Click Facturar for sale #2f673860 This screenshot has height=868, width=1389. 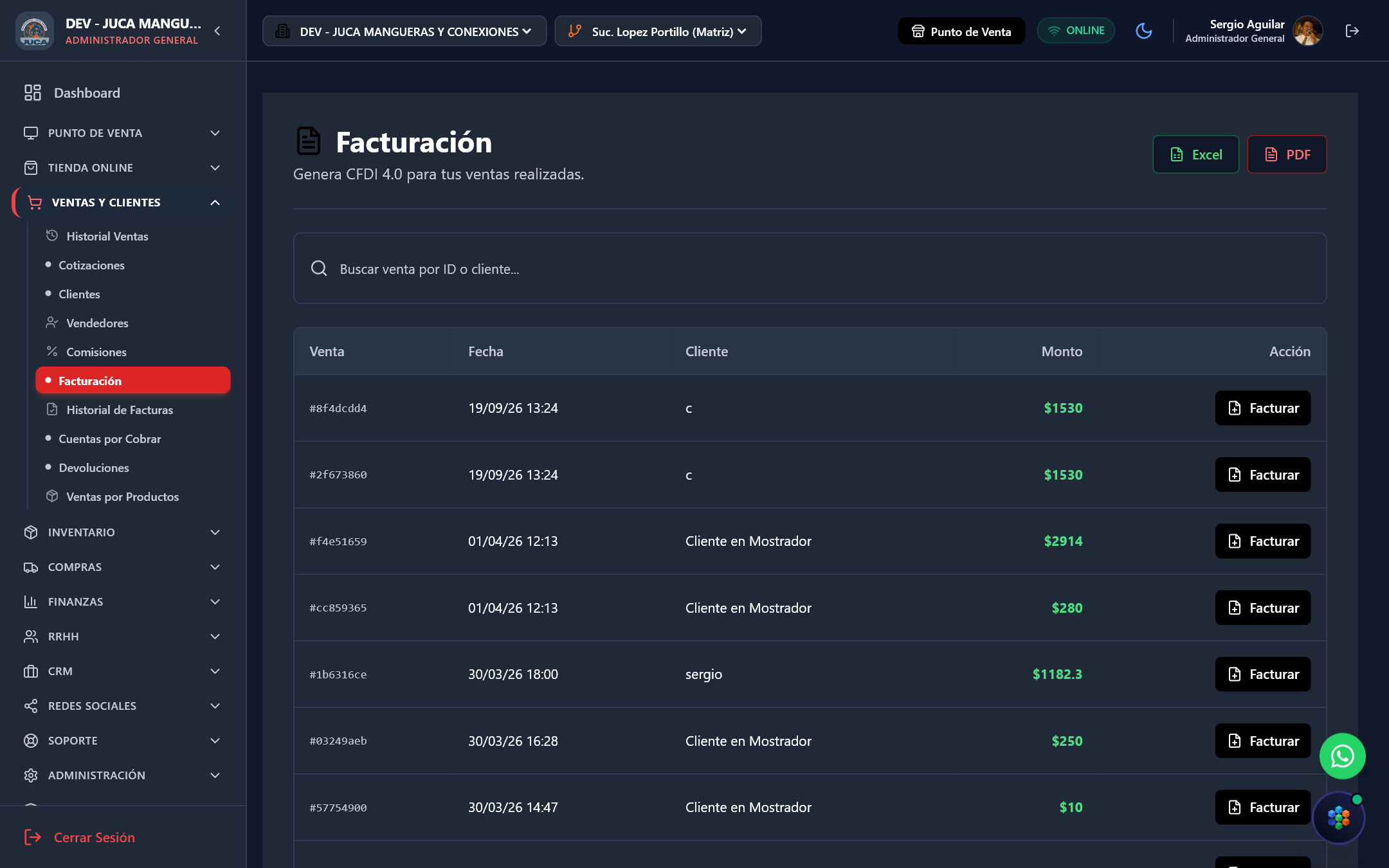click(x=1262, y=475)
